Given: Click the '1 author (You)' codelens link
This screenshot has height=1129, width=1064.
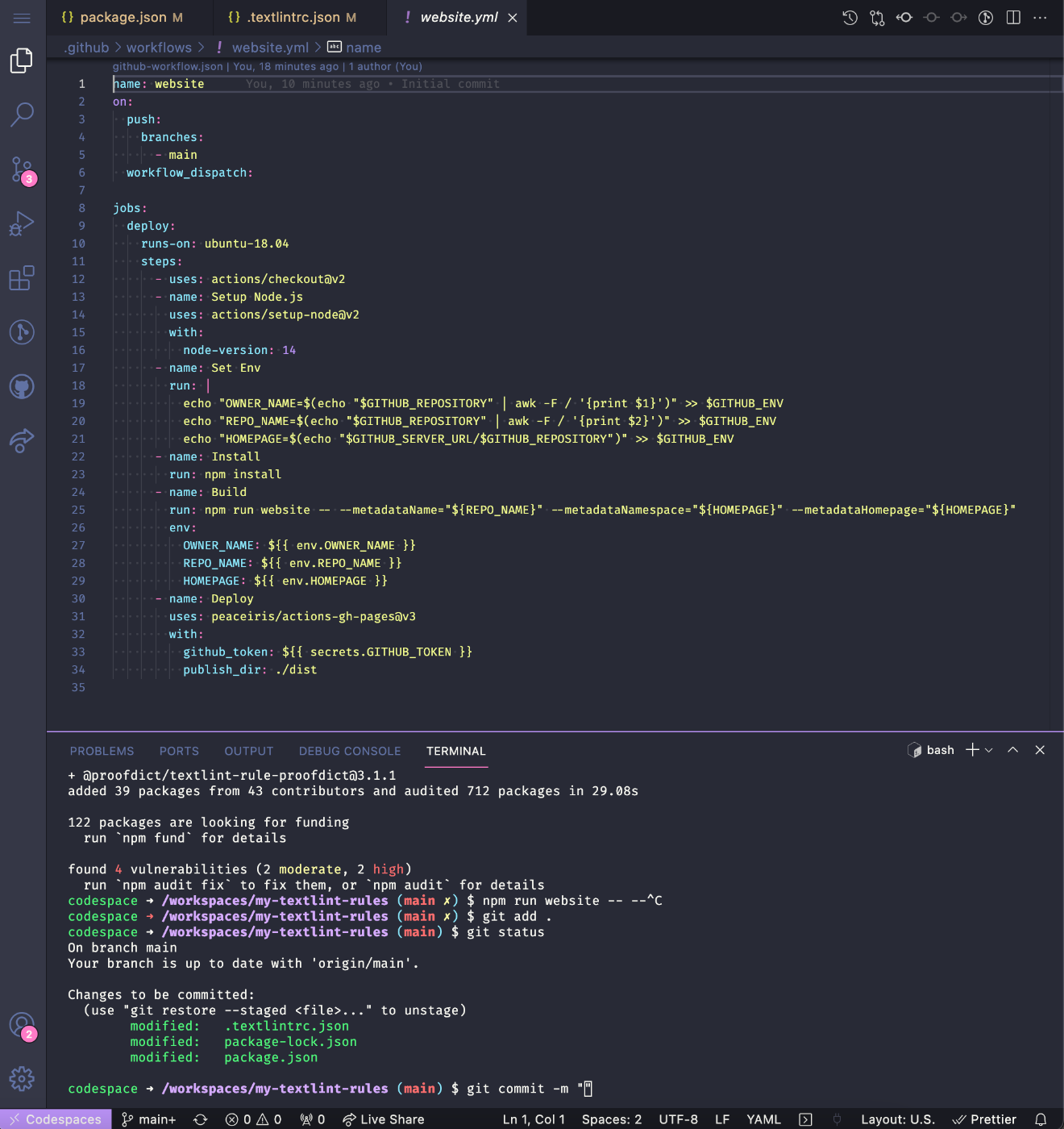Looking at the screenshot, I should [385, 67].
